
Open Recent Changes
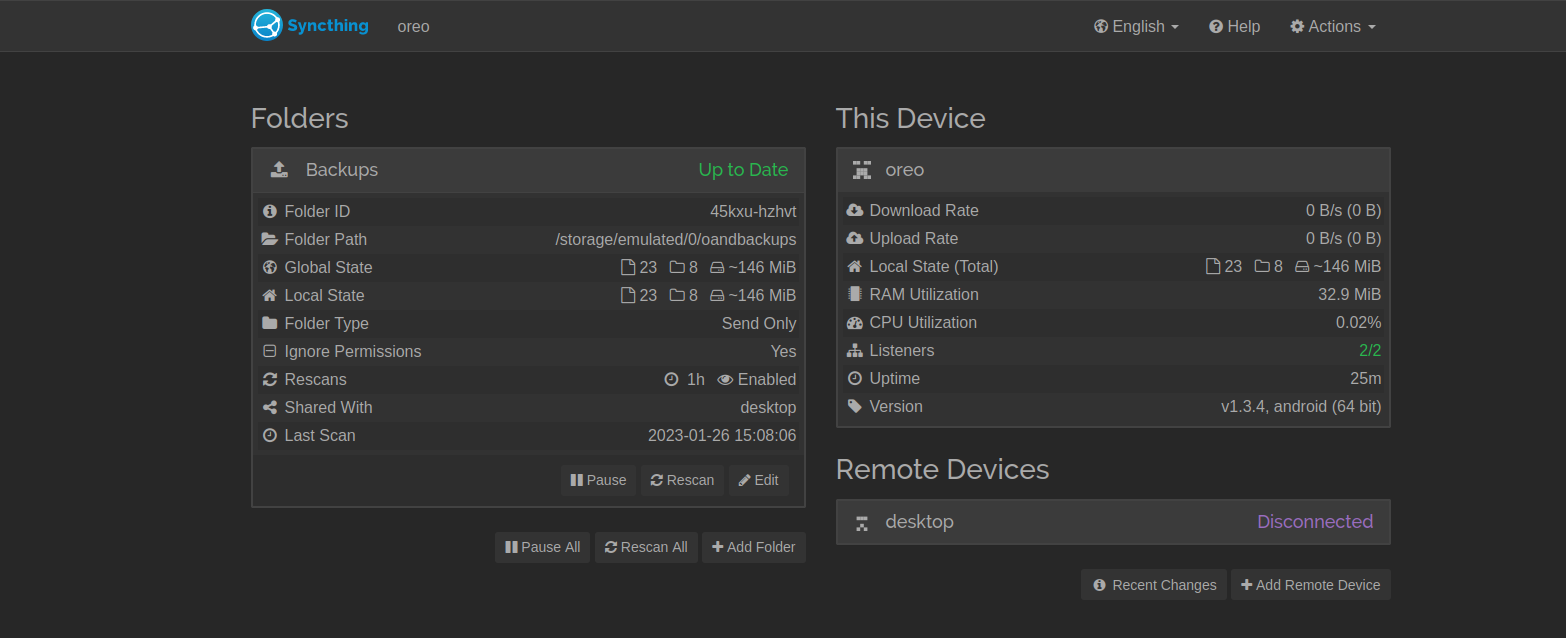click(x=1154, y=585)
